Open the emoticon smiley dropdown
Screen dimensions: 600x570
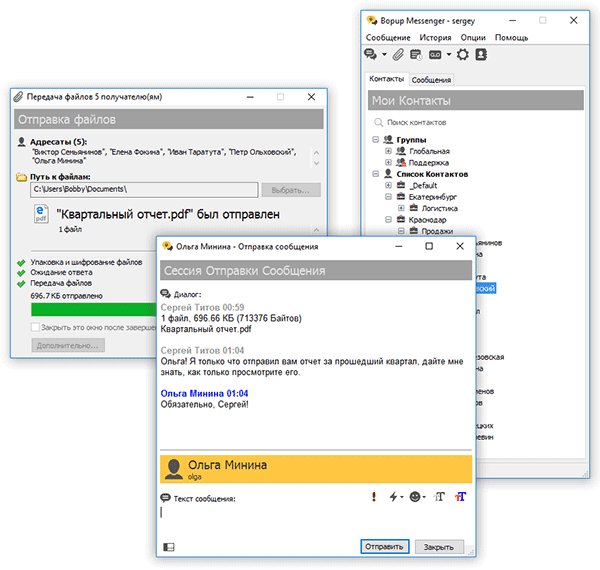point(415,497)
